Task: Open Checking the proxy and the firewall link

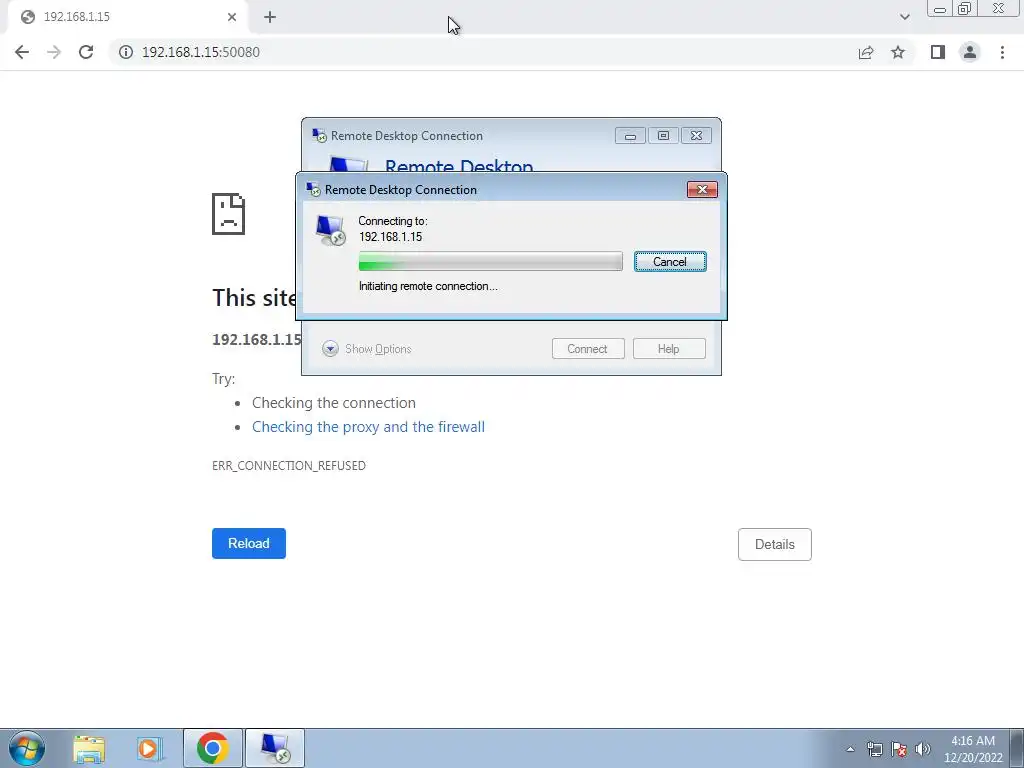Action: (368, 426)
